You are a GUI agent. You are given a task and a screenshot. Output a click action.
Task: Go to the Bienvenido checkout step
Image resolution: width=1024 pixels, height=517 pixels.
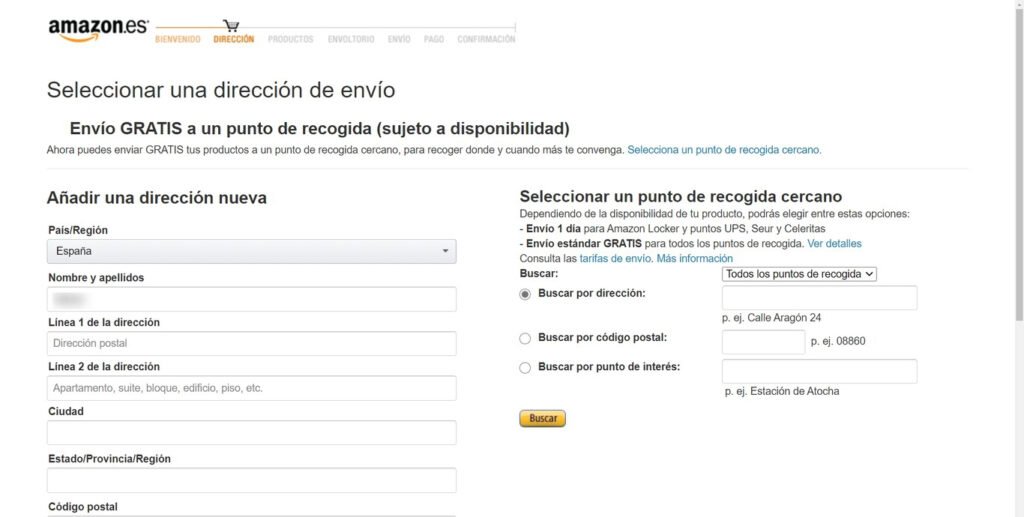(178, 40)
